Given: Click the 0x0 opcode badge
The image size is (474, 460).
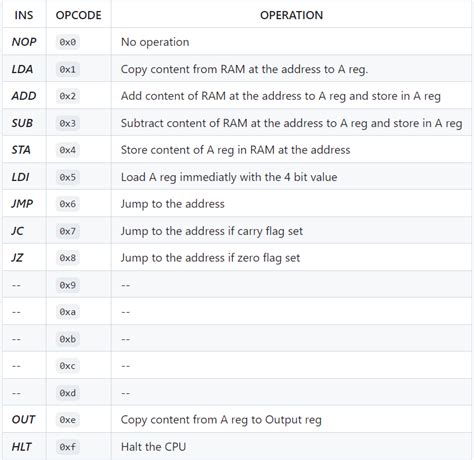Looking at the screenshot, I should (x=68, y=42).
